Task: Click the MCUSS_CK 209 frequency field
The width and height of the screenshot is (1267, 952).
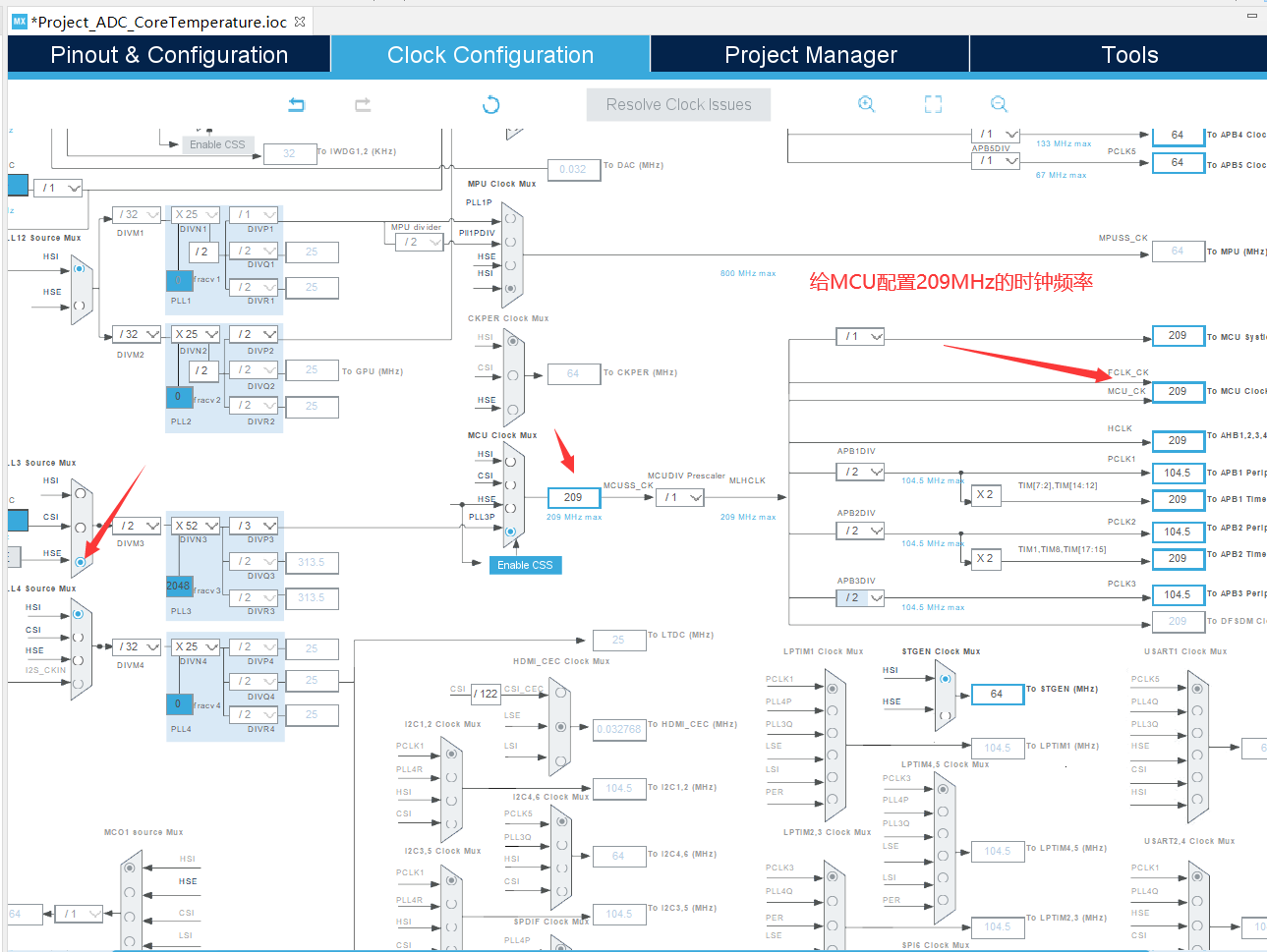Action: [x=573, y=498]
